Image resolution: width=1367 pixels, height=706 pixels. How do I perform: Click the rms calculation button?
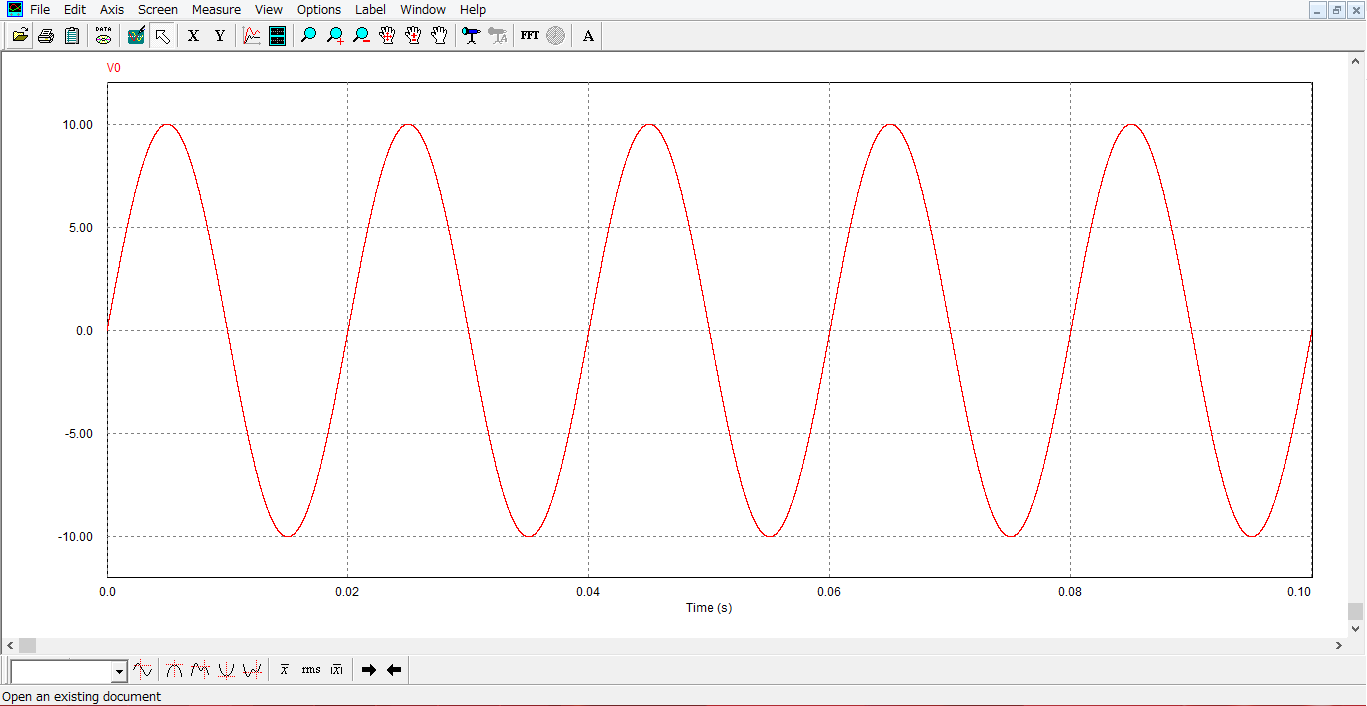click(311, 670)
